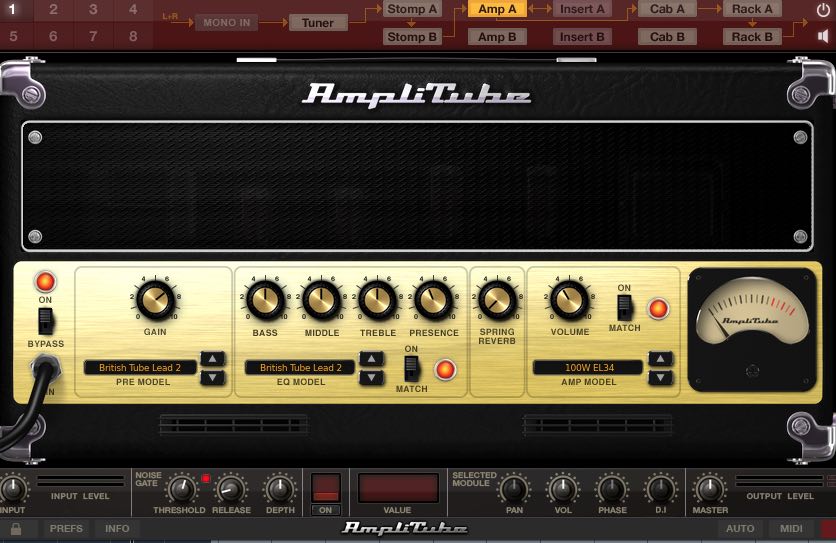
Task: Click the Gain knob
Action: pyautogui.click(x=155, y=299)
